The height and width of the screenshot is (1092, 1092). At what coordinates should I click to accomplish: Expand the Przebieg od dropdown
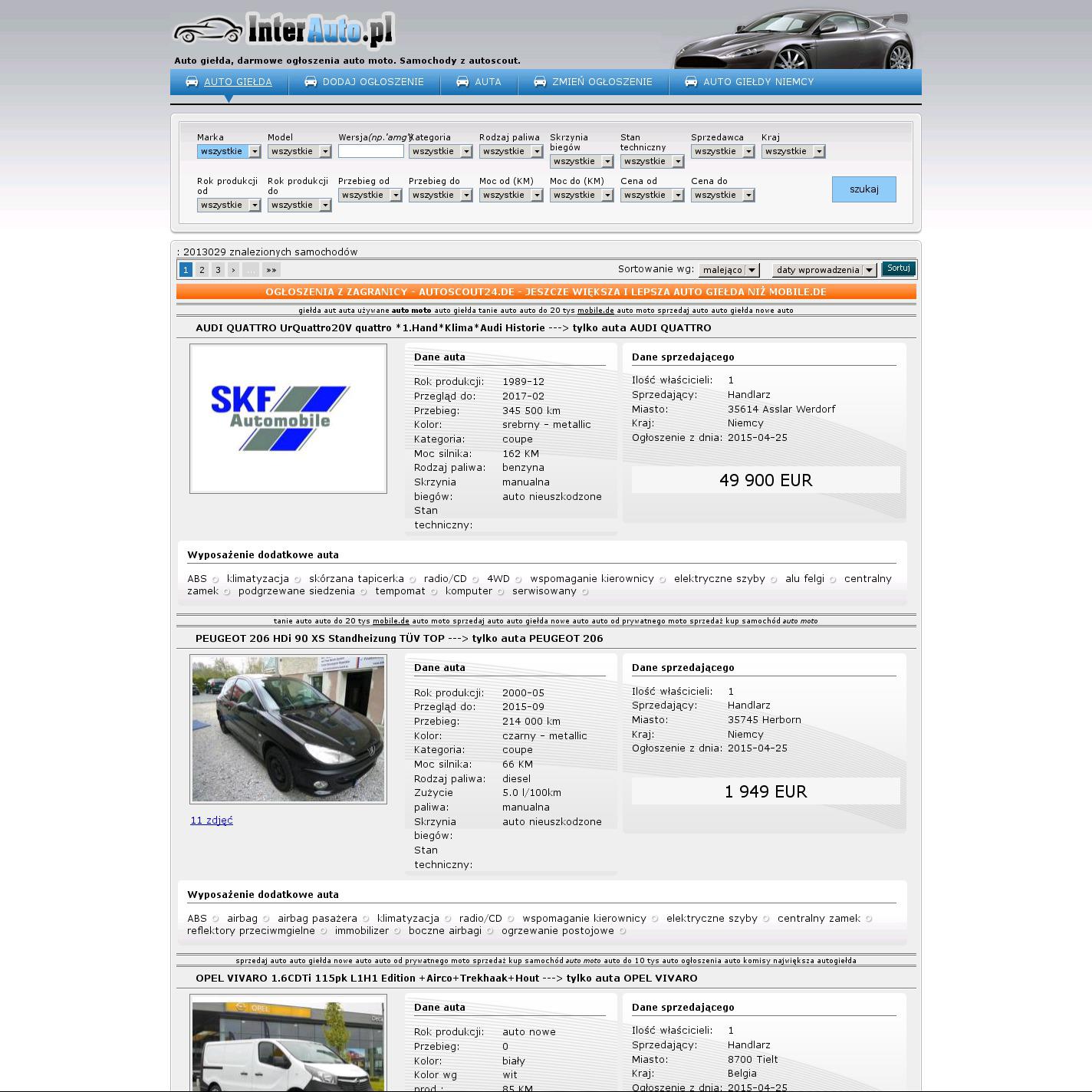pyautogui.click(x=370, y=196)
